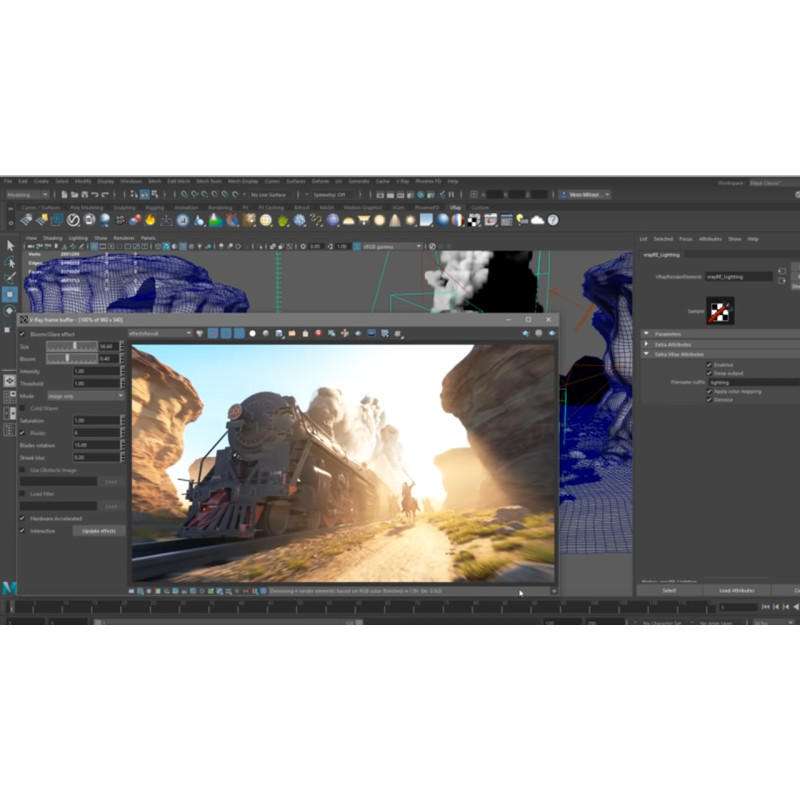Disable the Hardware Accelerated checkbox
This screenshot has width=800, height=800.
[23, 519]
